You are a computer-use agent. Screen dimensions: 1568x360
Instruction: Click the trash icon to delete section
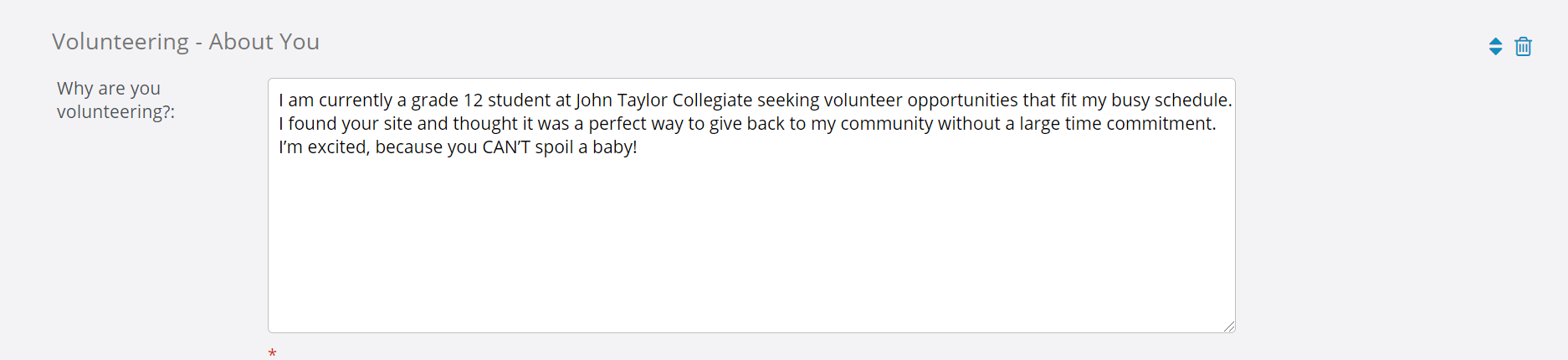tap(1523, 47)
